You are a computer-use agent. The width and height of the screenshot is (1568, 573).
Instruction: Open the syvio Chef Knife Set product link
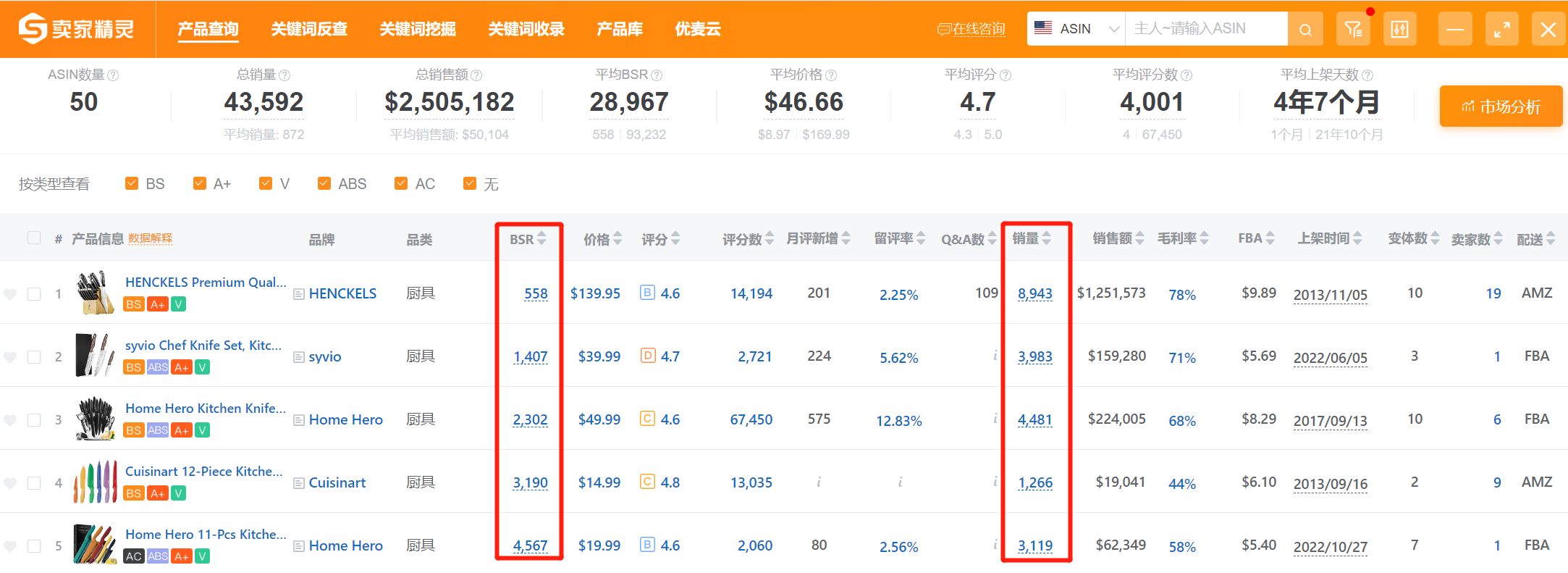click(x=203, y=346)
